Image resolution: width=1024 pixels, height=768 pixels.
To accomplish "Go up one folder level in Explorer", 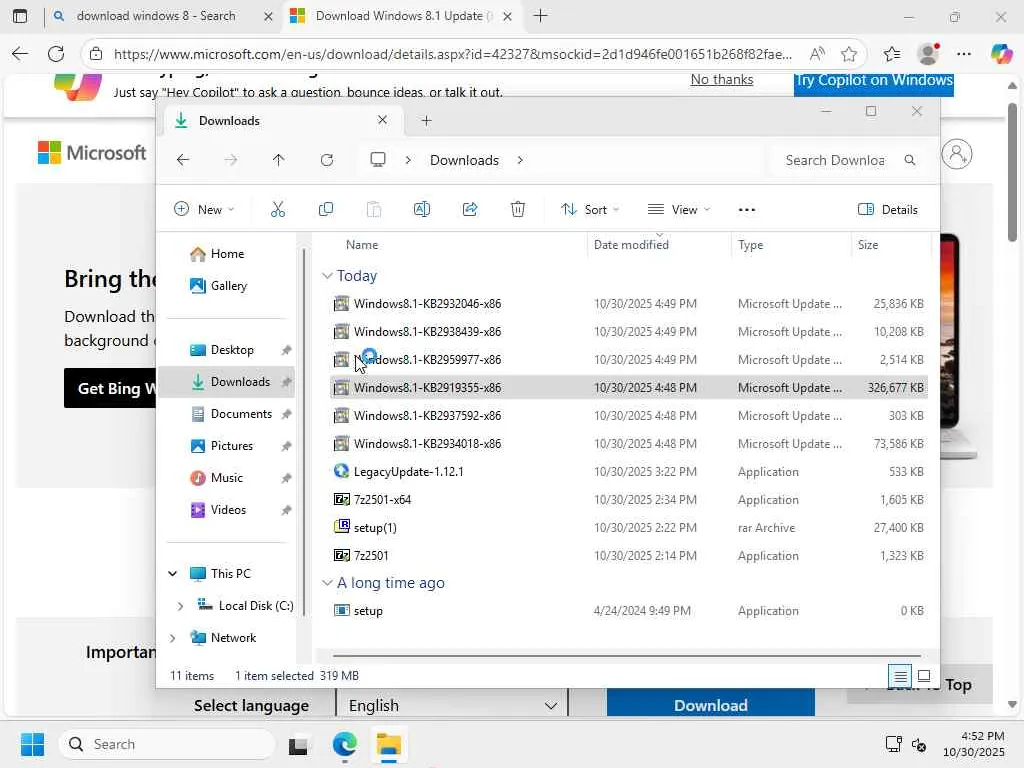I will [x=279, y=160].
